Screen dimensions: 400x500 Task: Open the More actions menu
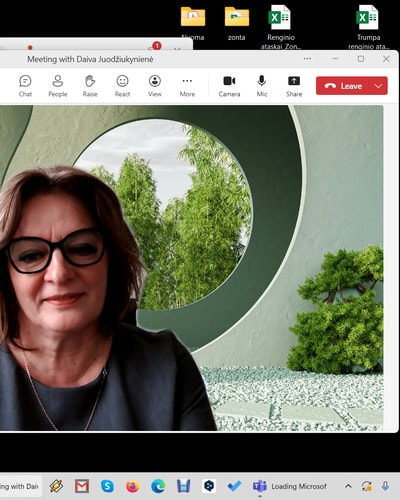click(x=187, y=86)
